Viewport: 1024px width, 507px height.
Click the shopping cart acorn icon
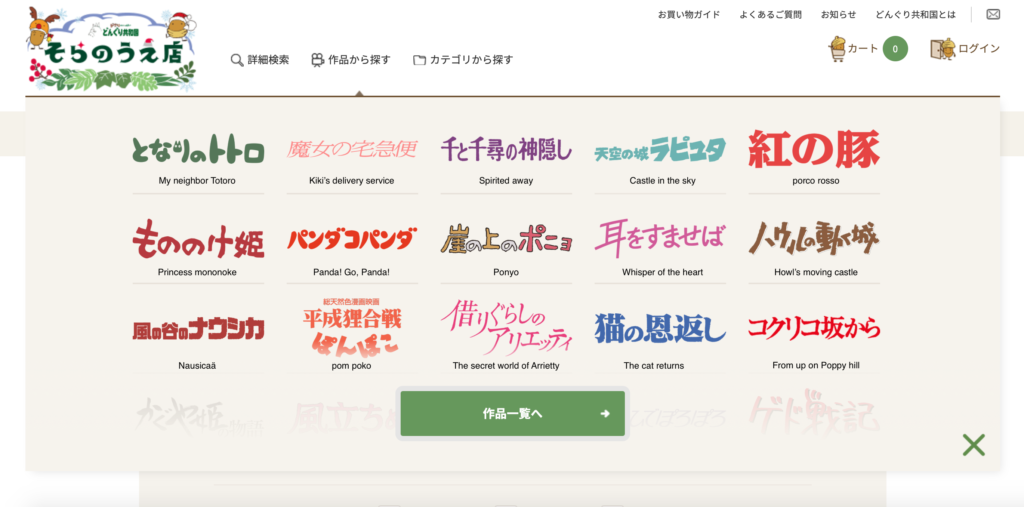pyautogui.click(x=837, y=49)
